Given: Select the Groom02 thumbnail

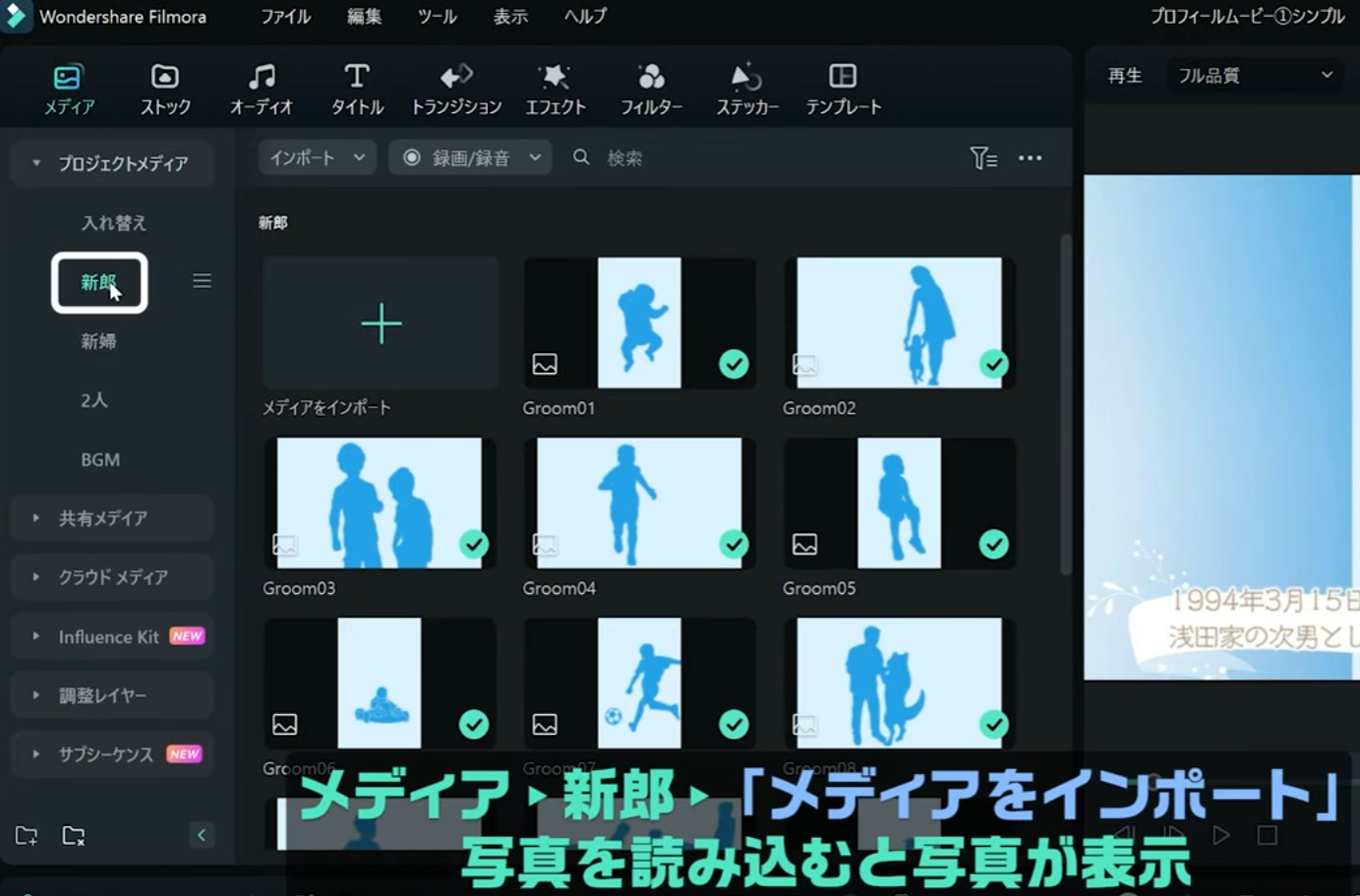Looking at the screenshot, I should tap(899, 323).
